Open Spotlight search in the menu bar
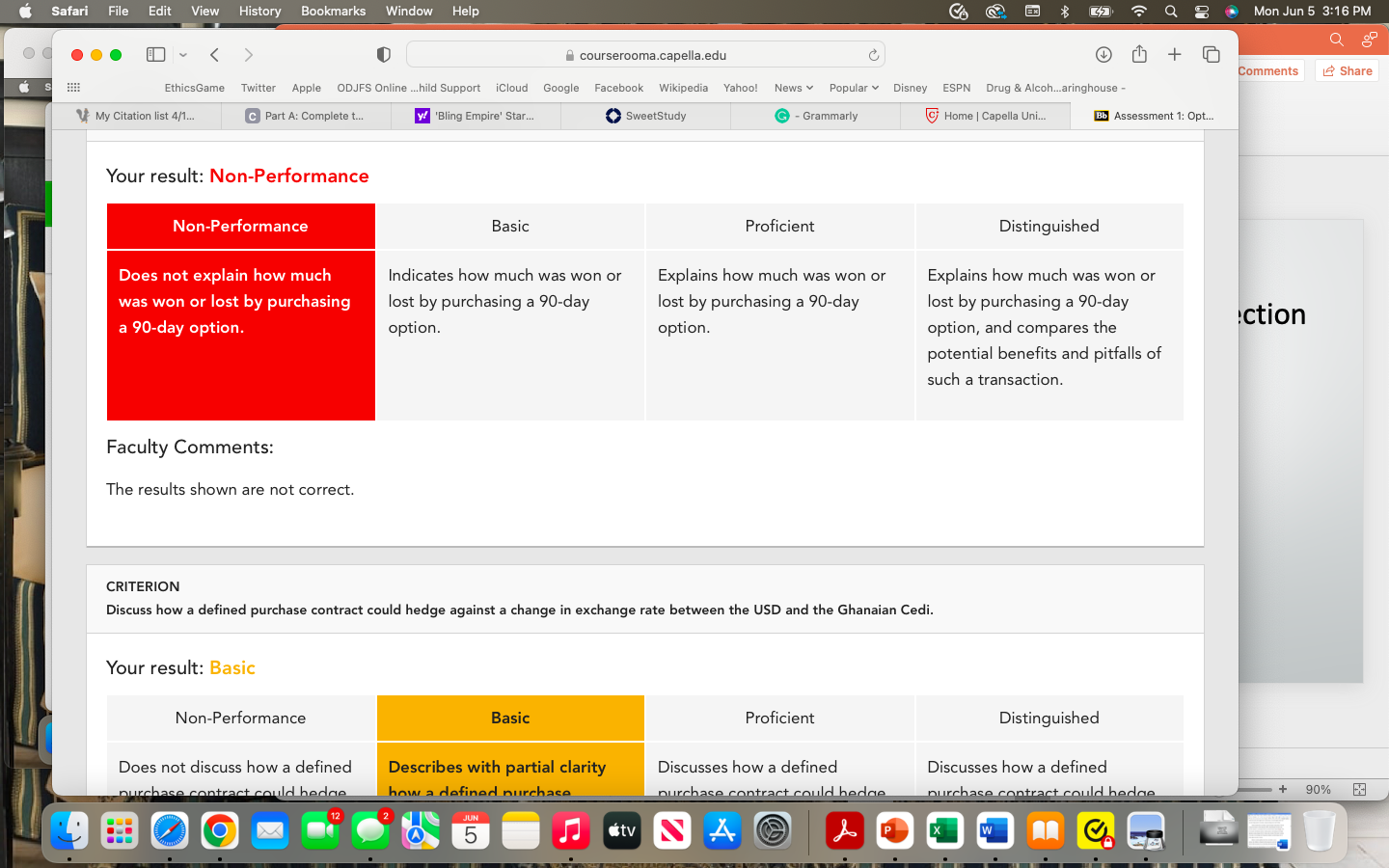1389x868 pixels. (1171, 12)
